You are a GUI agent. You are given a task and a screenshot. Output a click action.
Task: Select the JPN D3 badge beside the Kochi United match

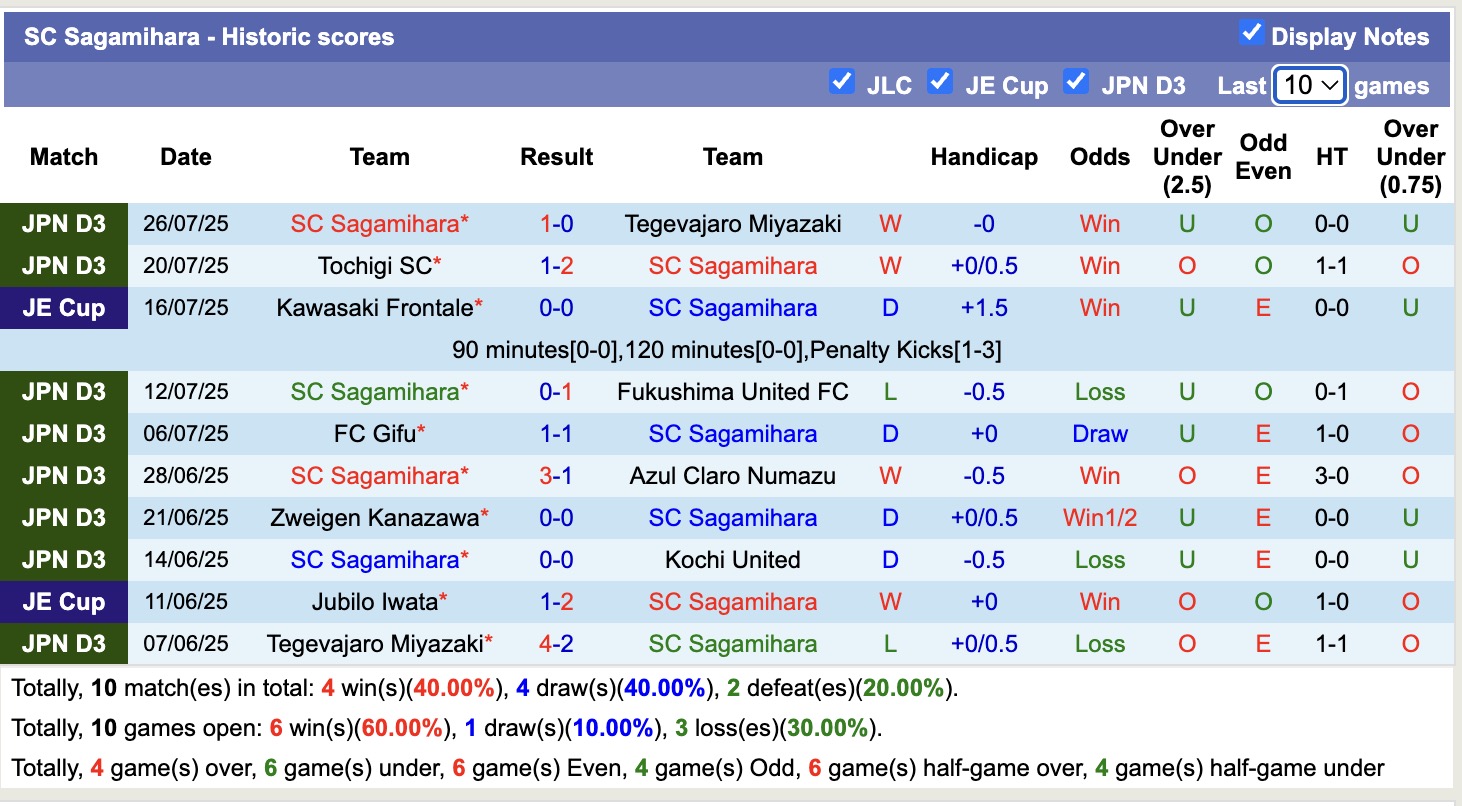[x=63, y=560]
